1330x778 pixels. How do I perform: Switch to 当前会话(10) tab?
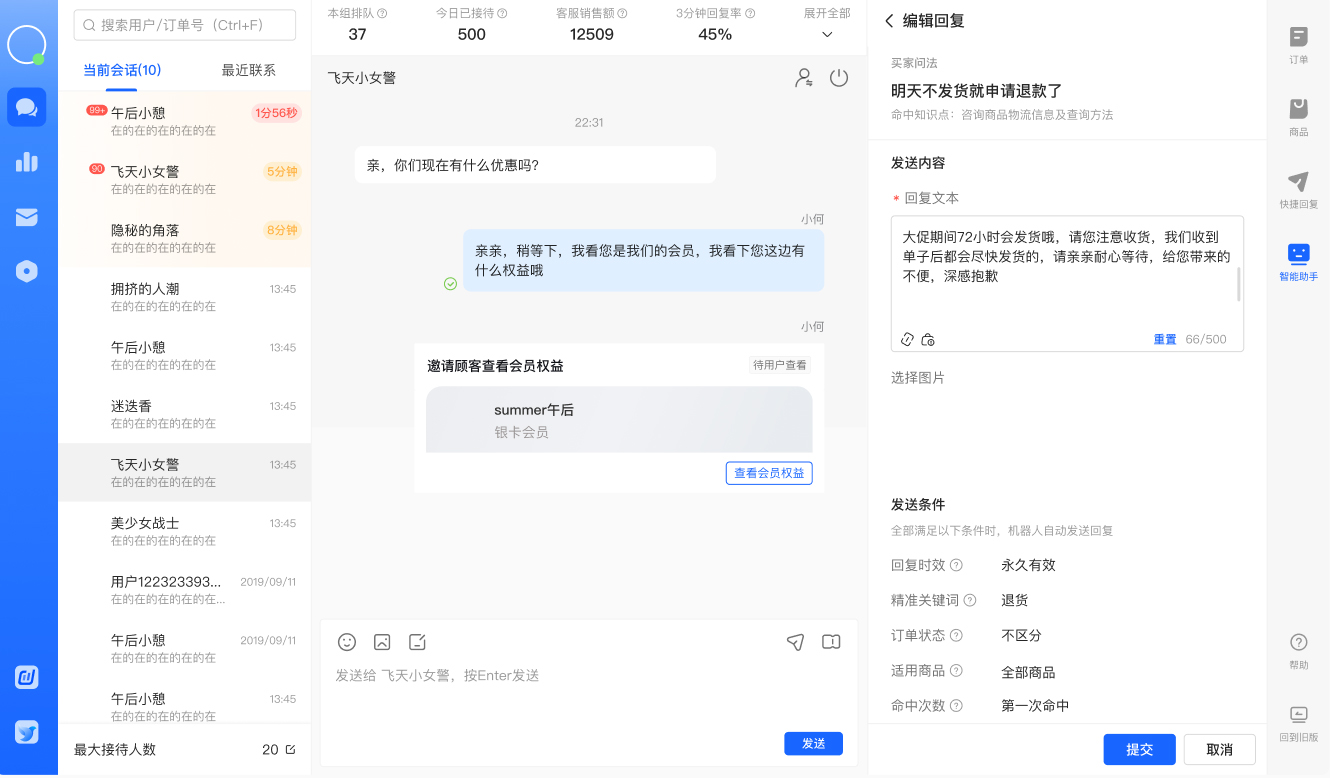[122, 70]
